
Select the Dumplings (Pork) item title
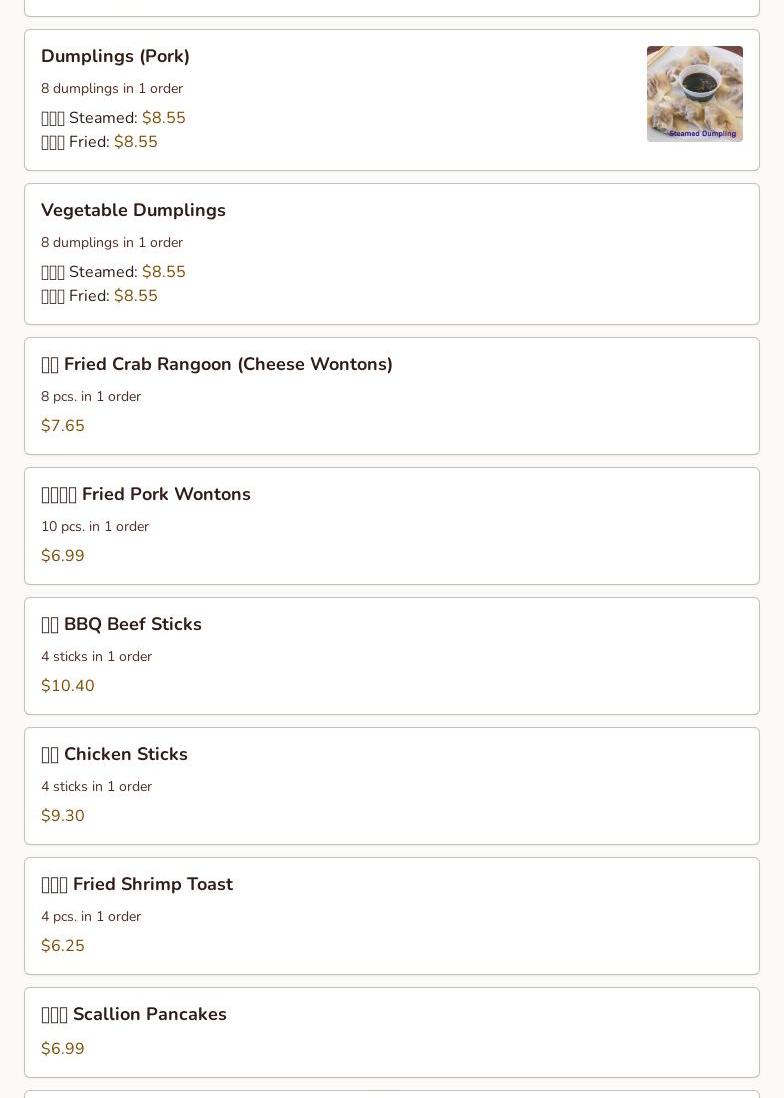pyautogui.click(x=116, y=56)
